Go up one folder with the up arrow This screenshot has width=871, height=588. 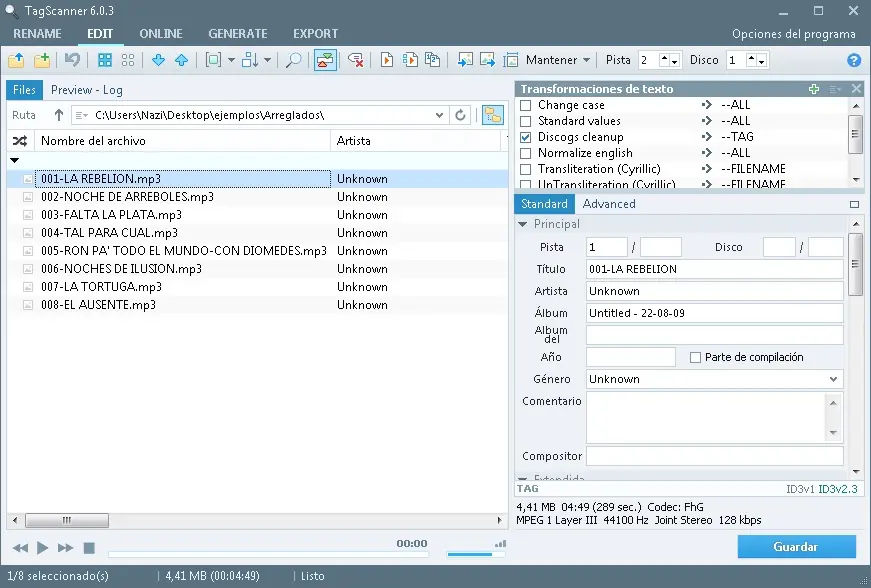(59, 115)
